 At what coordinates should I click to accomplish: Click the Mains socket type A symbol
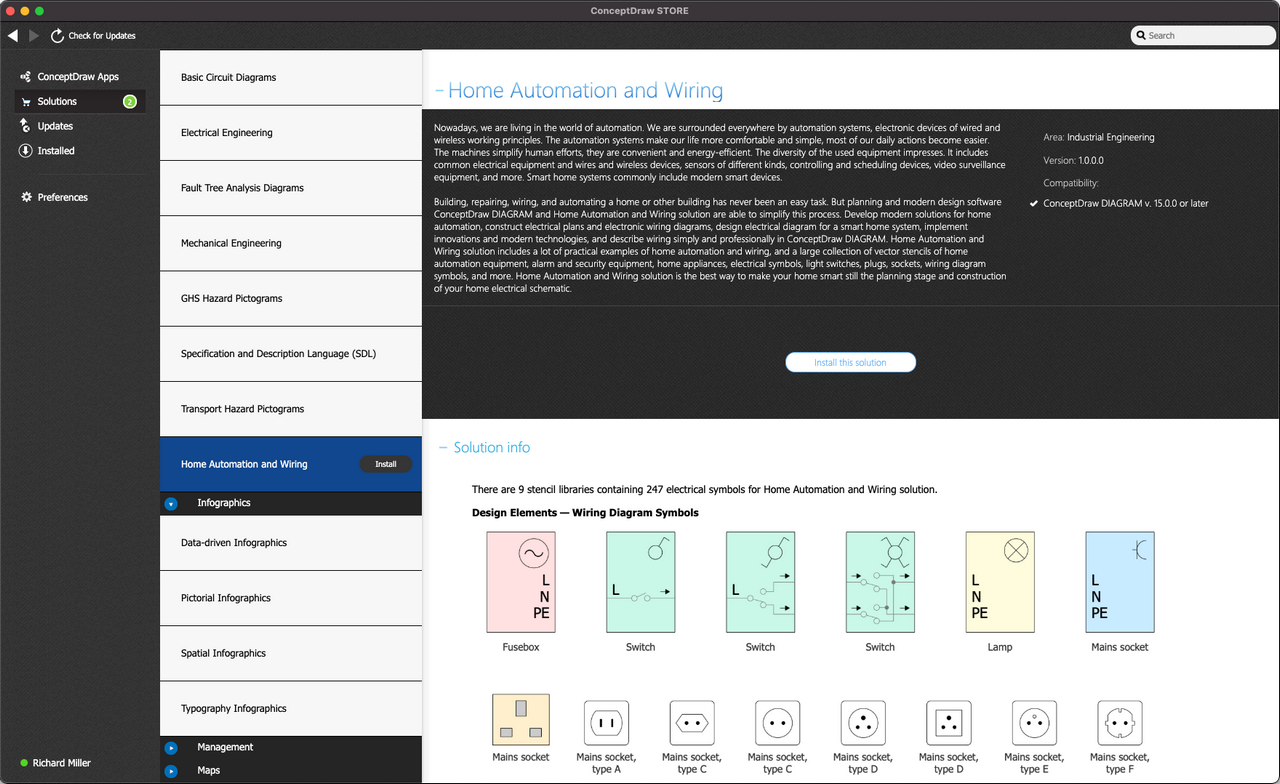(606, 722)
